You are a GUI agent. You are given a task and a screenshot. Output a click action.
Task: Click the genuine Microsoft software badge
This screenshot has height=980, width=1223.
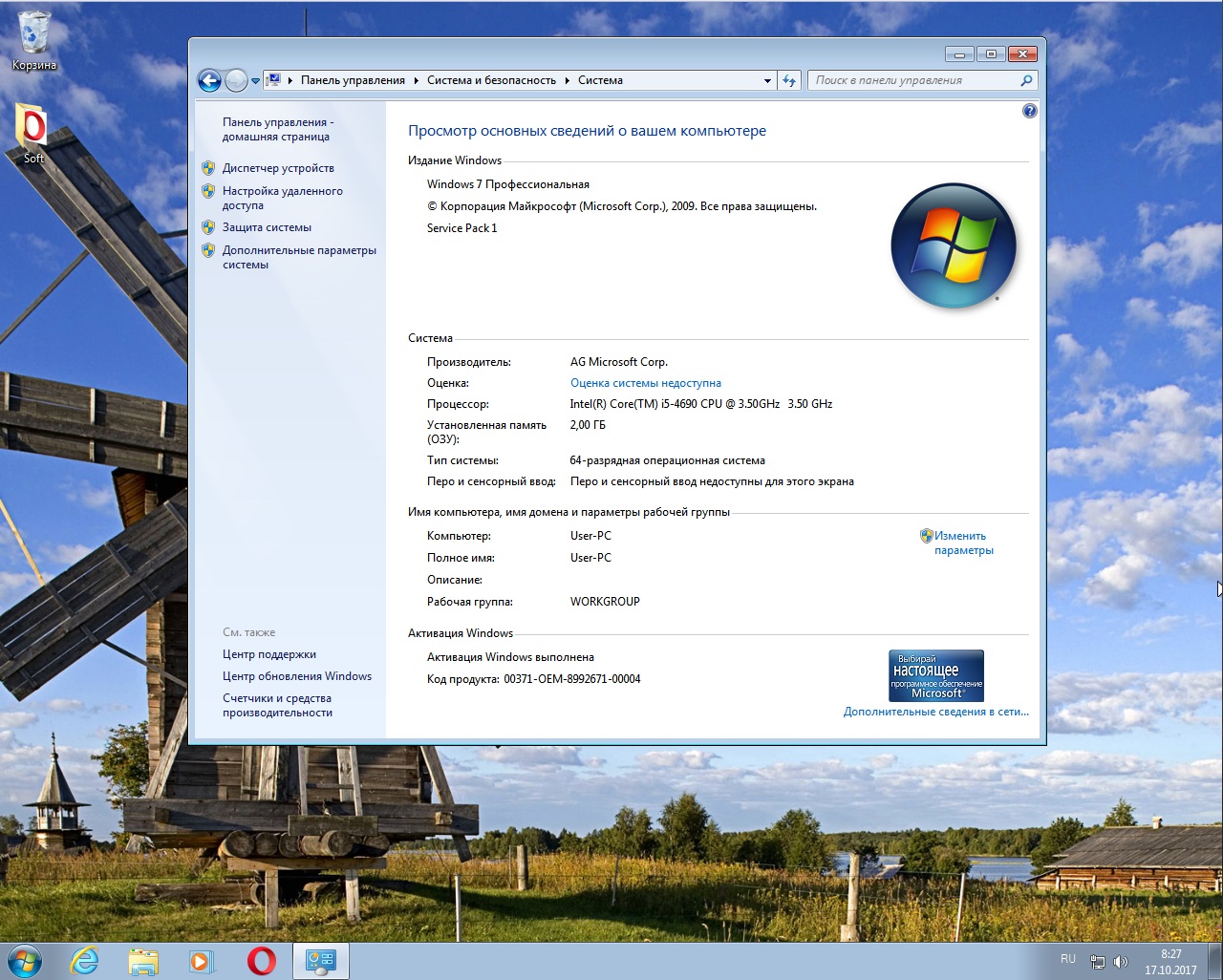(x=936, y=675)
